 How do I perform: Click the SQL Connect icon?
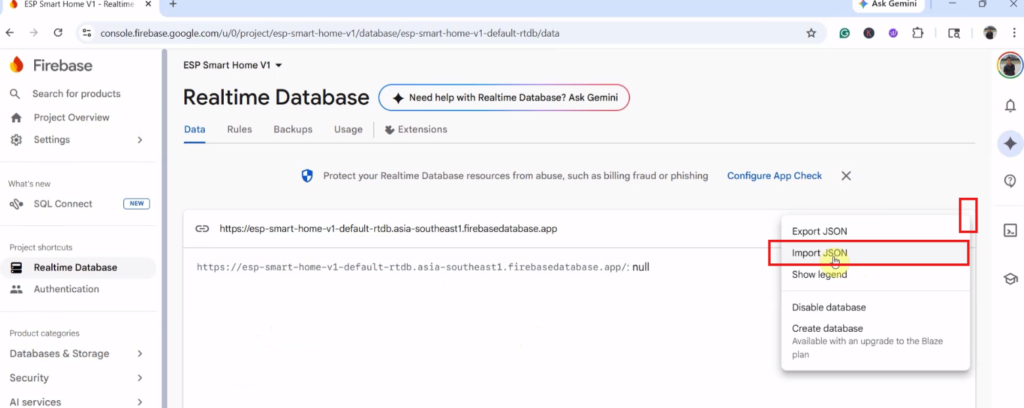coord(16,204)
